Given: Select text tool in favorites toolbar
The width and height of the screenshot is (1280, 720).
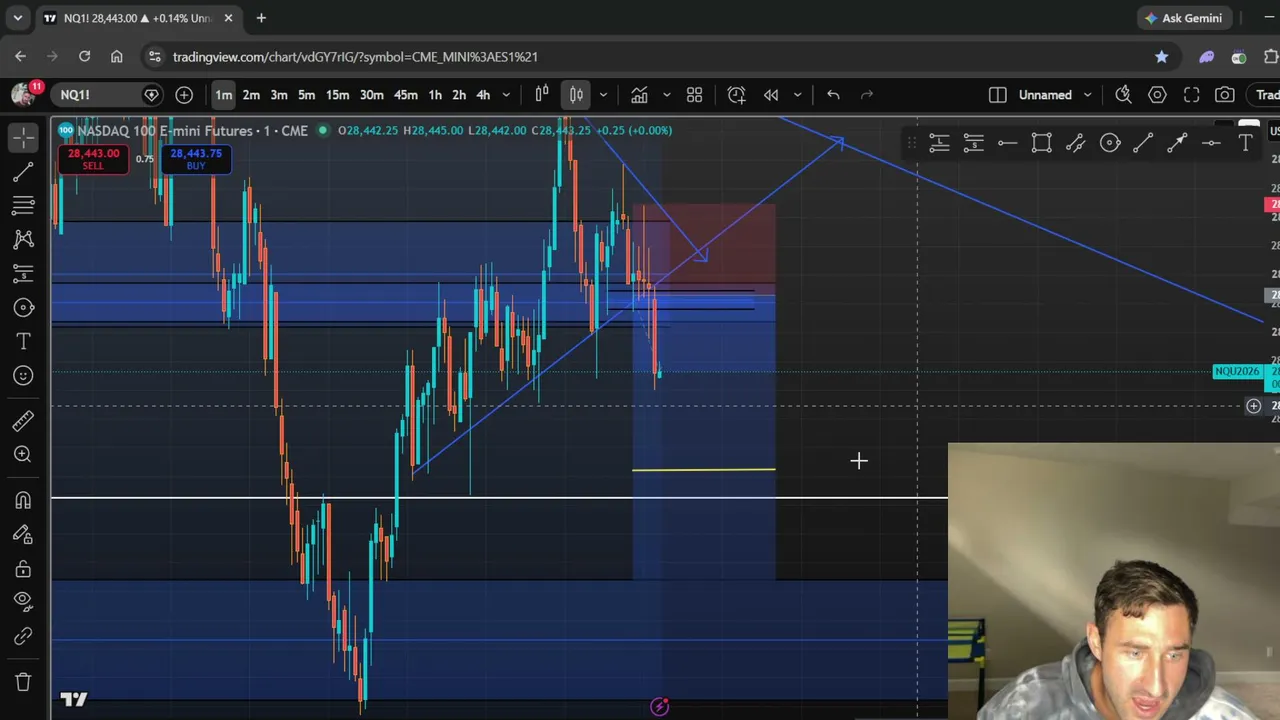Looking at the screenshot, I should coord(1245,143).
